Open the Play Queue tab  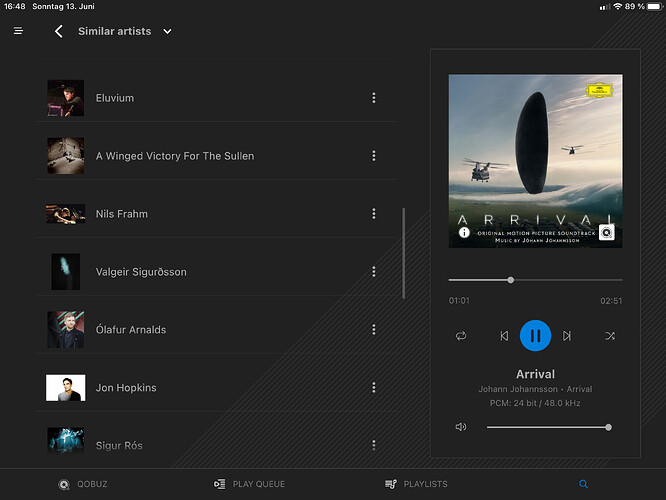pos(250,484)
